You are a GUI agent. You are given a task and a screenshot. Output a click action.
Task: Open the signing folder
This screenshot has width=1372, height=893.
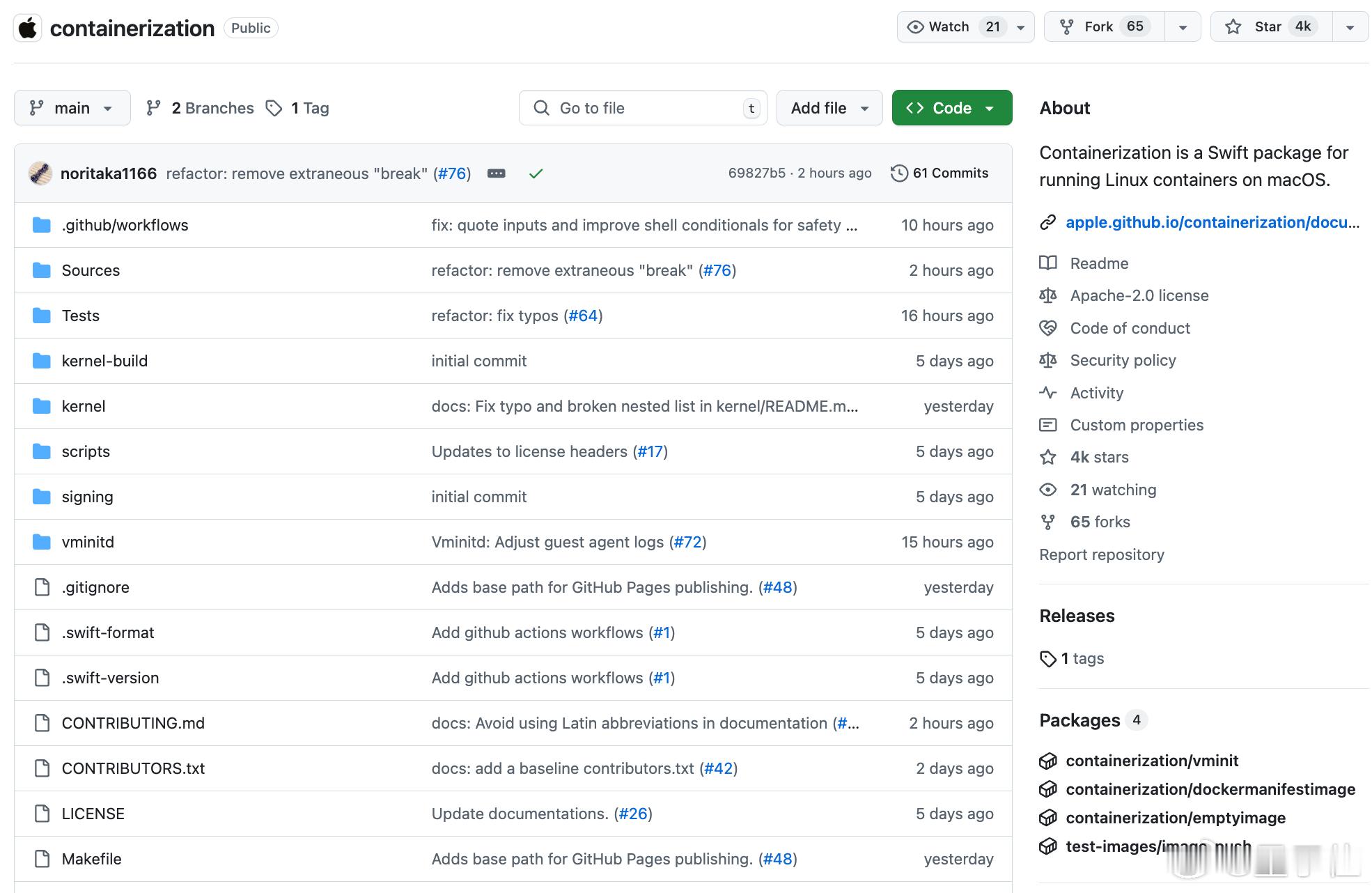[x=87, y=497]
